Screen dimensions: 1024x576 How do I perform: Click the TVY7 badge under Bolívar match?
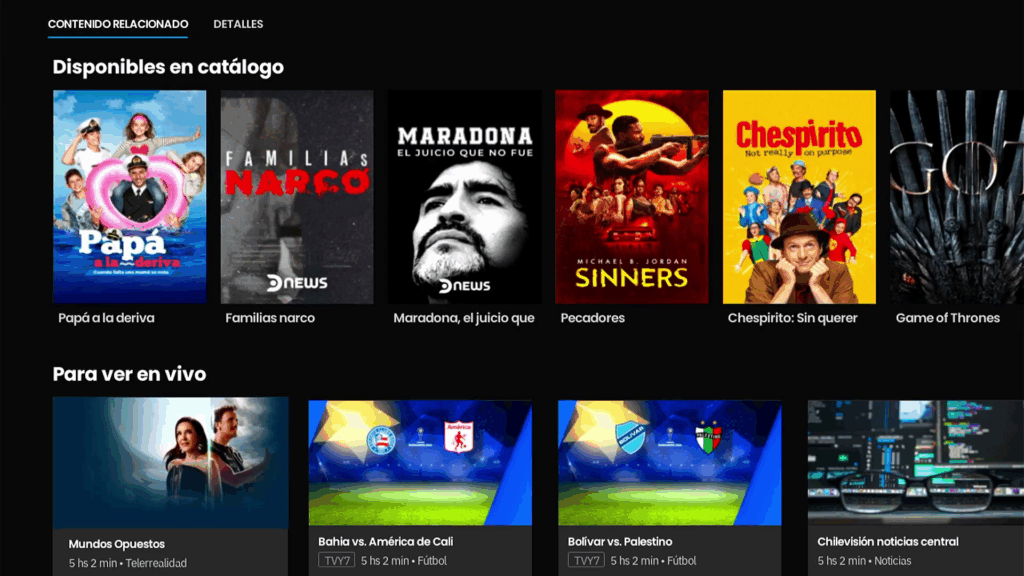[x=586, y=560]
